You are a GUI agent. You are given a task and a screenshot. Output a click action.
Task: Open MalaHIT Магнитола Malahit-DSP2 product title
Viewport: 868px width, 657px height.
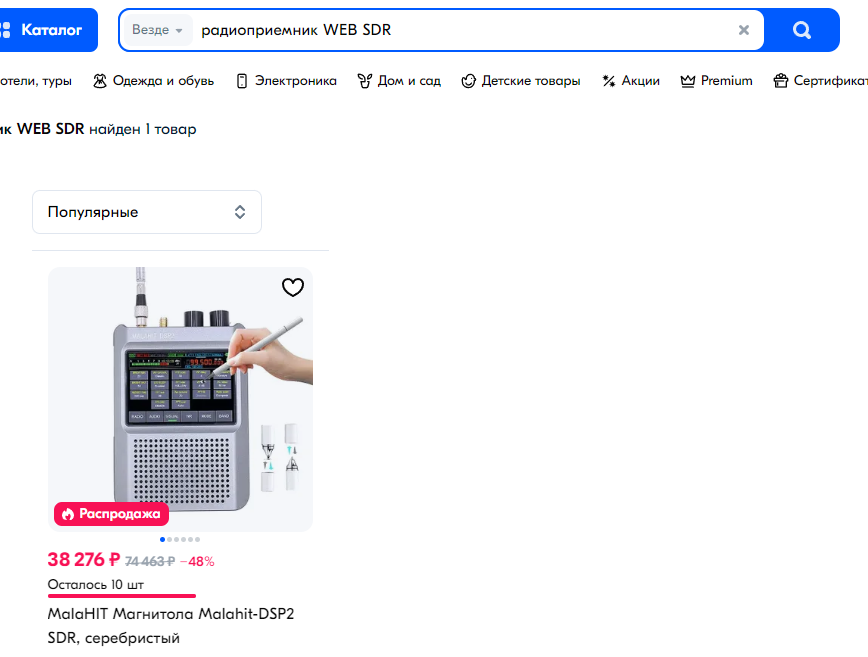(170, 625)
